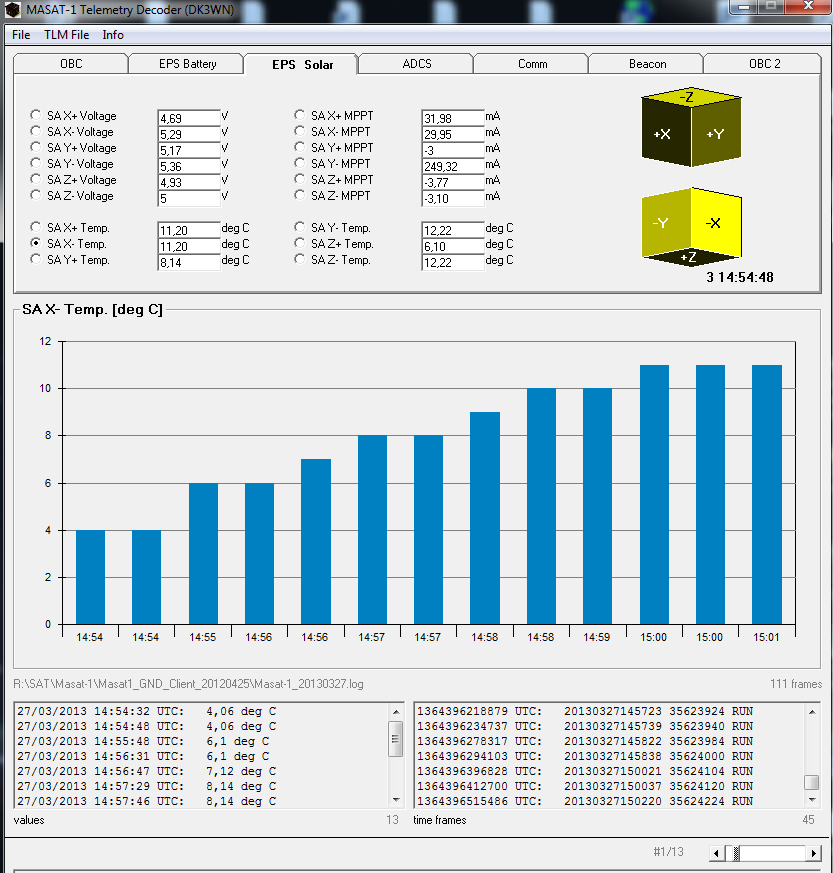Select the SA X+ Voltage radio button
The image size is (833, 873).
tap(36, 116)
